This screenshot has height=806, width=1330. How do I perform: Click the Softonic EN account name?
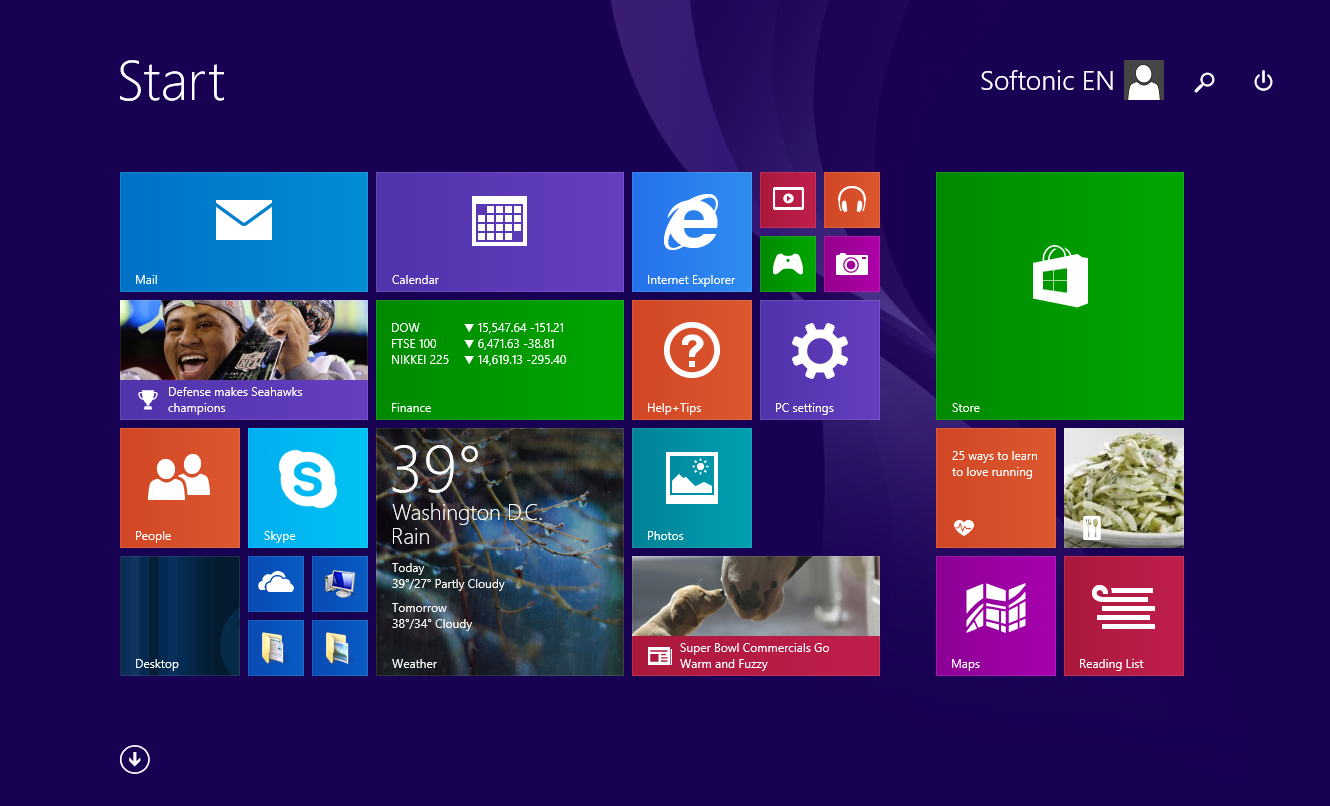tap(1047, 81)
